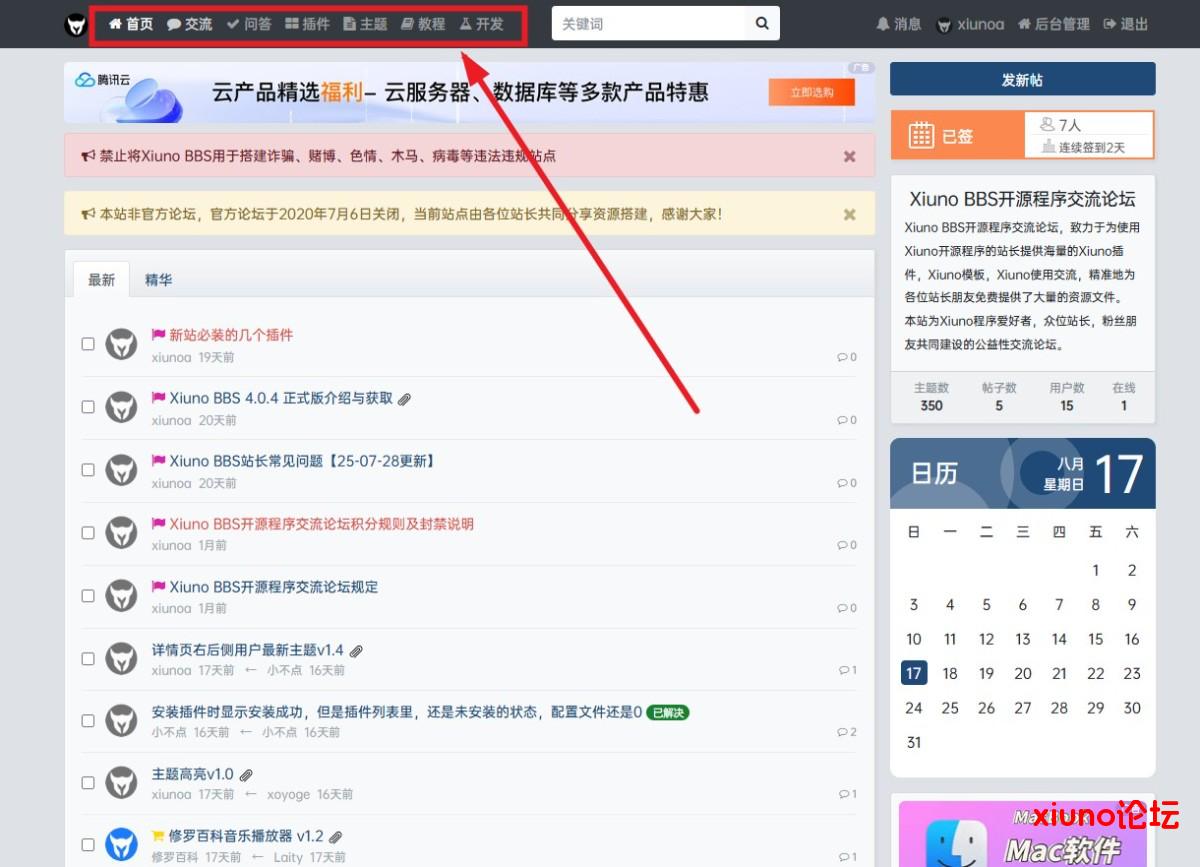Image resolution: width=1200 pixels, height=867 pixels.
Task: Click username Laity in 修罗百科 row
Action: click(288, 857)
